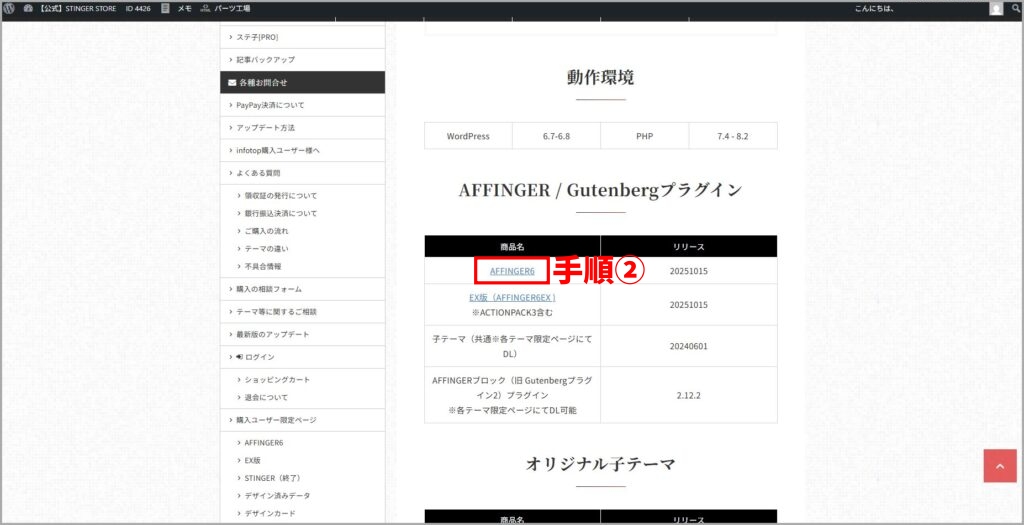Image resolution: width=1024 pixels, height=525 pixels.
Task: Open the AFFINGER6 product link in table
Action: pos(512,271)
